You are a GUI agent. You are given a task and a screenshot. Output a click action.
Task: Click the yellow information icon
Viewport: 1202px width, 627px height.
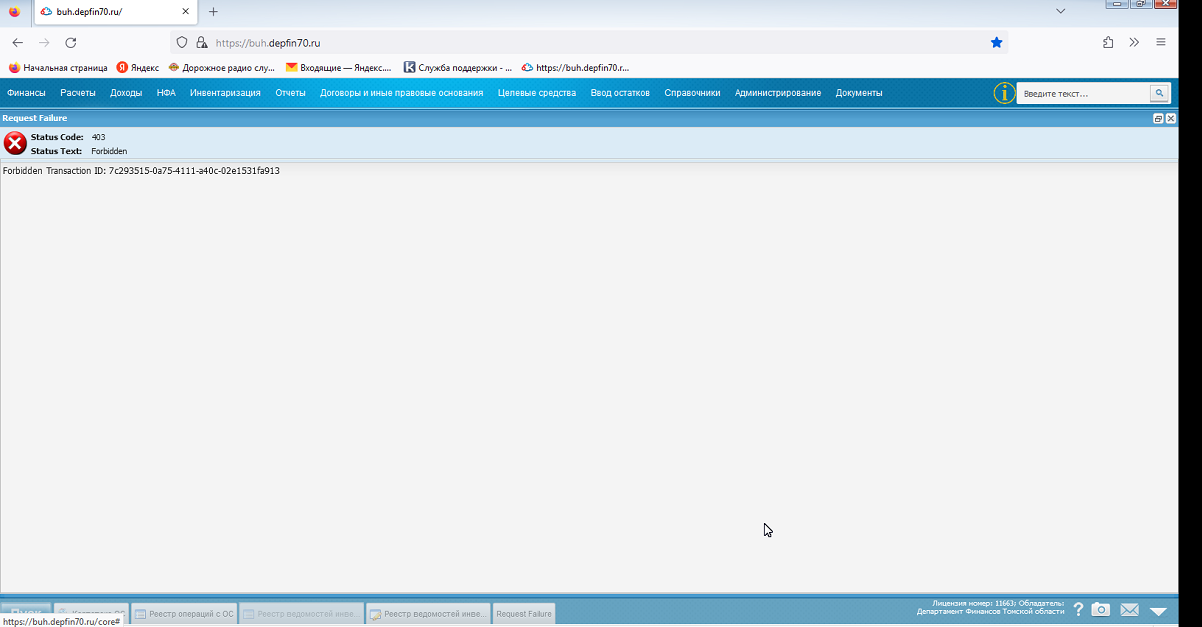pos(1004,93)
